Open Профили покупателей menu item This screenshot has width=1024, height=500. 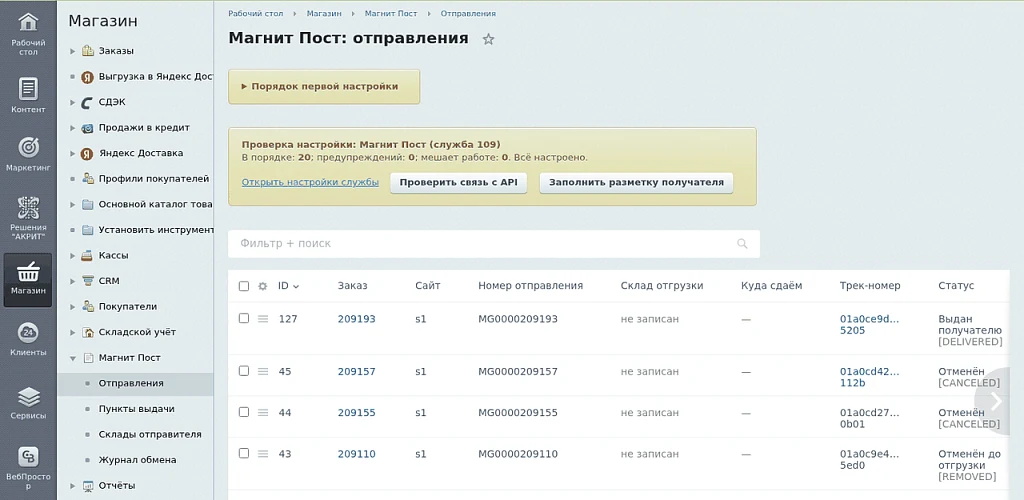153,179
